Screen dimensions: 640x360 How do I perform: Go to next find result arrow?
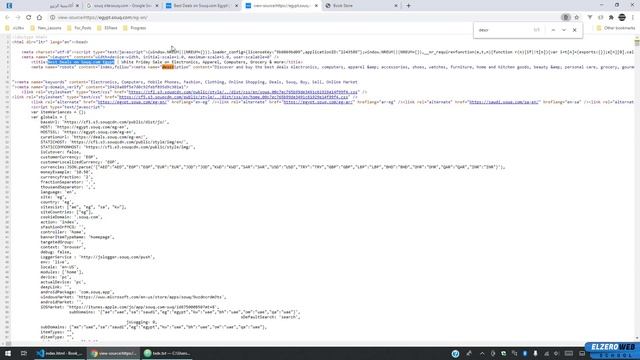564,30
